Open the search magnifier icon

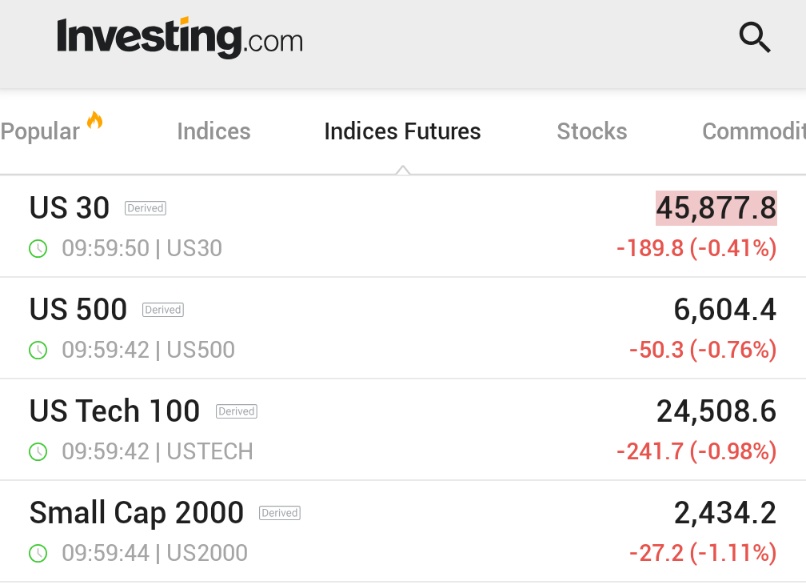[x=755, y=38]
